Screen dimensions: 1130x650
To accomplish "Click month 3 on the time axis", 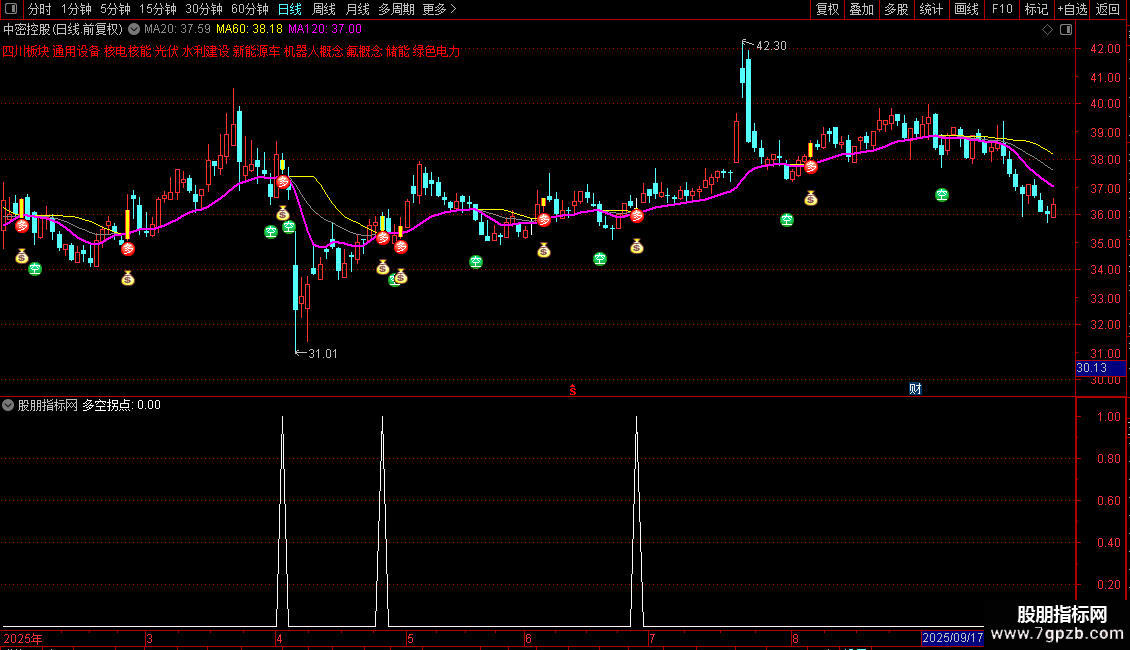I will point(149,638).
